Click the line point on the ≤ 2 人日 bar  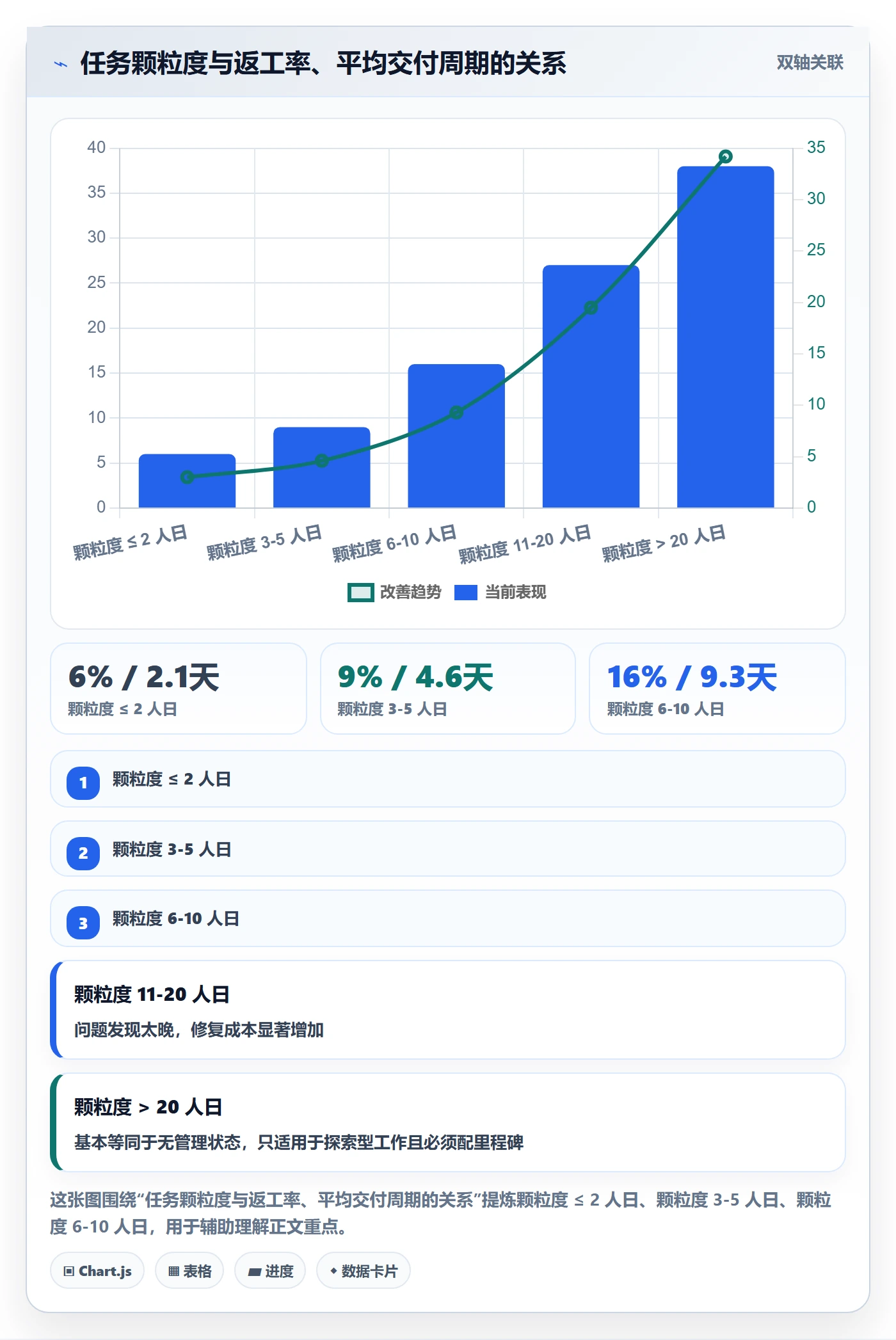pos(187,477)
